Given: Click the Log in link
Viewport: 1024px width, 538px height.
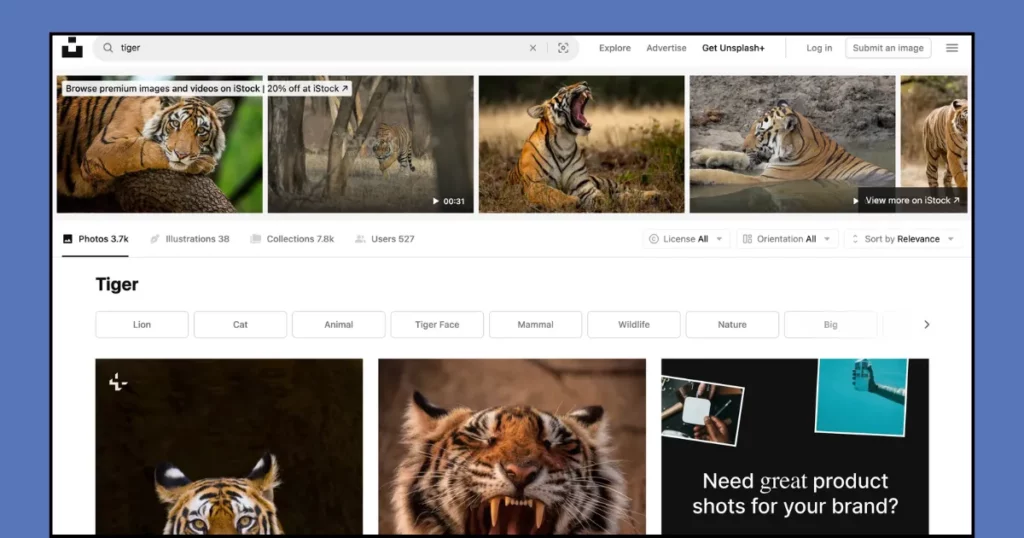Looking at the screenshot, I should pyautogui.click(x=819, y=48).
